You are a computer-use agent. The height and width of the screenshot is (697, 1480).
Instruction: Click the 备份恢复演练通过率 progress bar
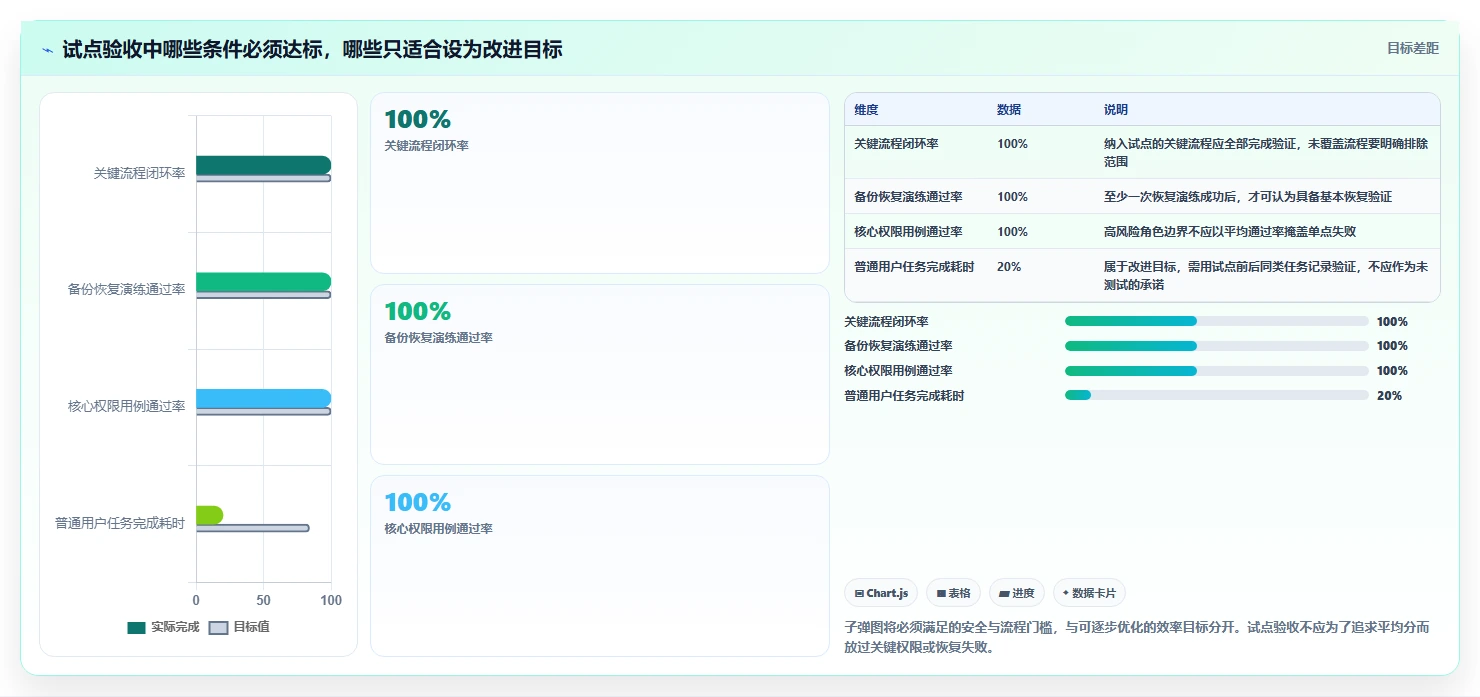[1217, 346]
